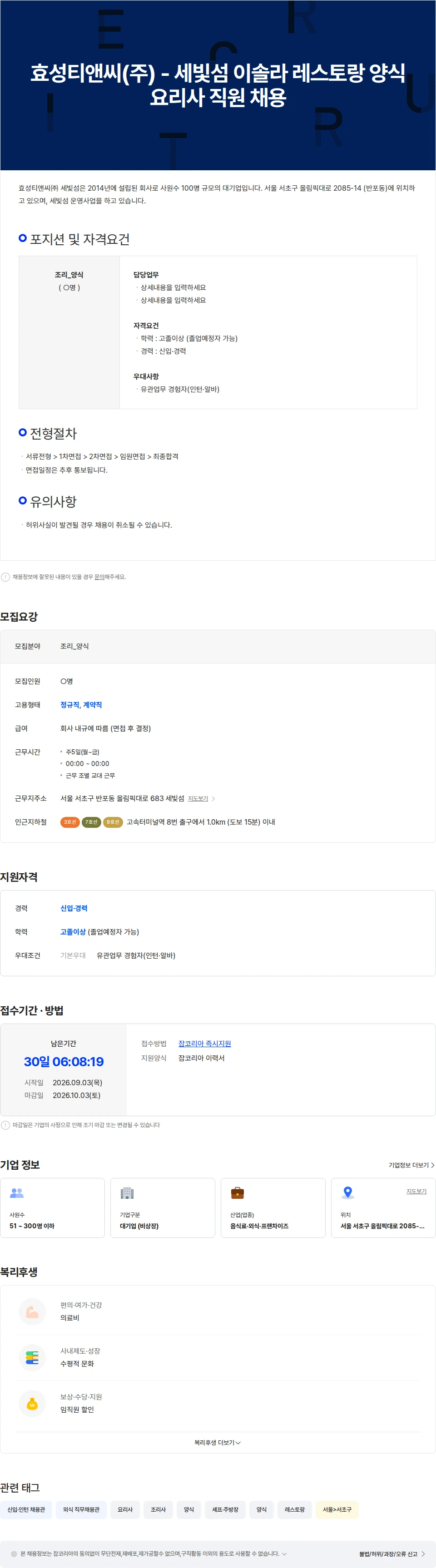Click the 사원수 card showing 51 ~ 300명 이하
This screenshot has height=1568, width=436.
click(x=52, y=1207)
